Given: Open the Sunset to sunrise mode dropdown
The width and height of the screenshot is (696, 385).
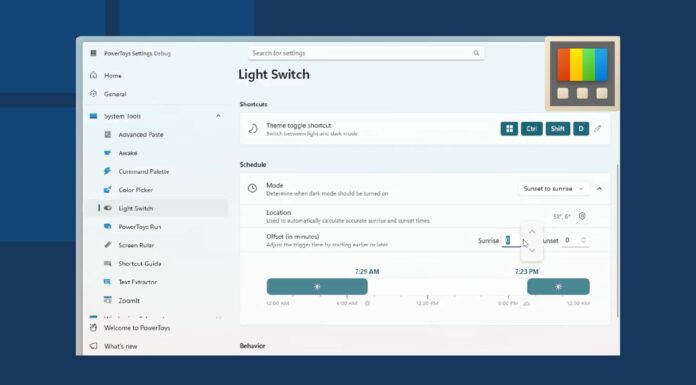Looking at the screenshot, I should pyautogui.click(x=554, y=189).
